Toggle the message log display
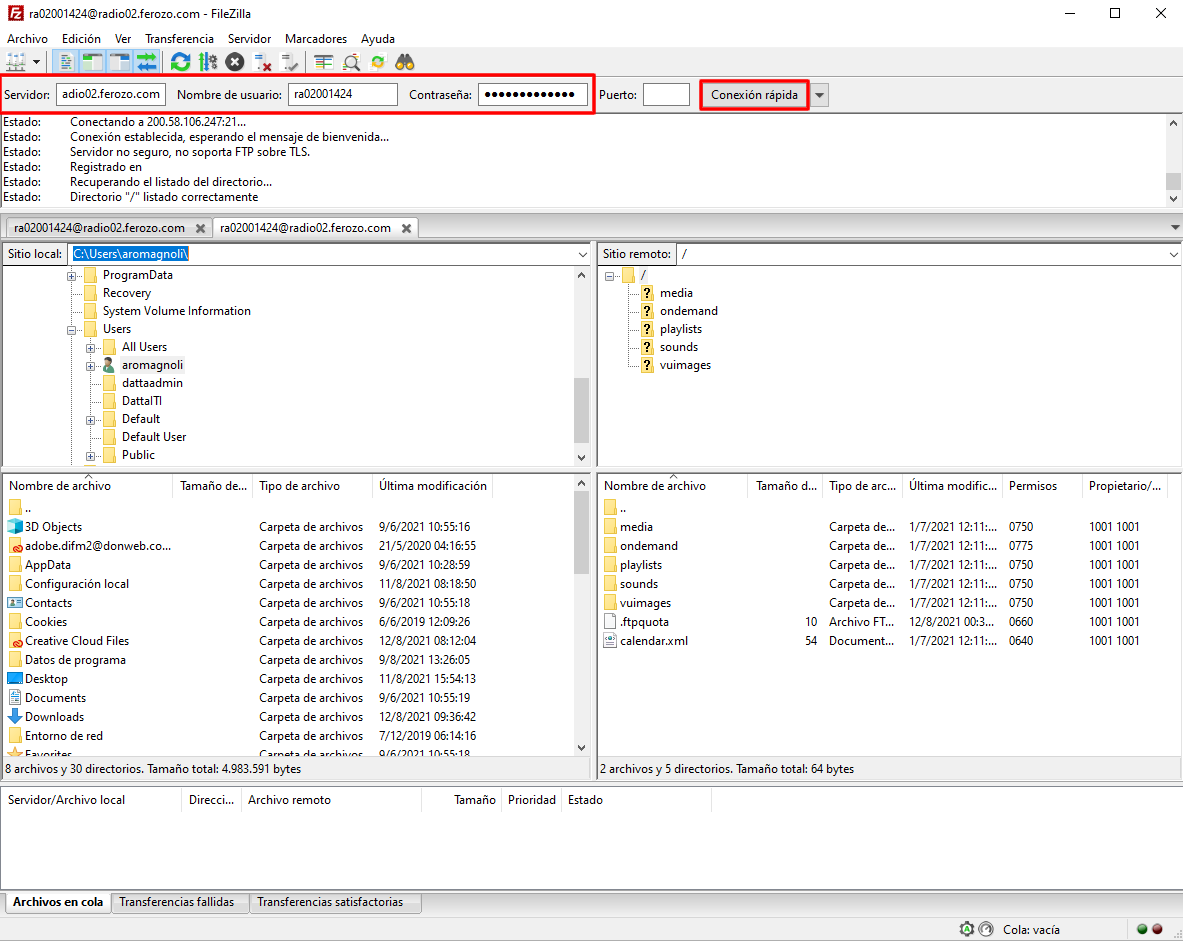Screen dimensions: 1183x941 66,62
